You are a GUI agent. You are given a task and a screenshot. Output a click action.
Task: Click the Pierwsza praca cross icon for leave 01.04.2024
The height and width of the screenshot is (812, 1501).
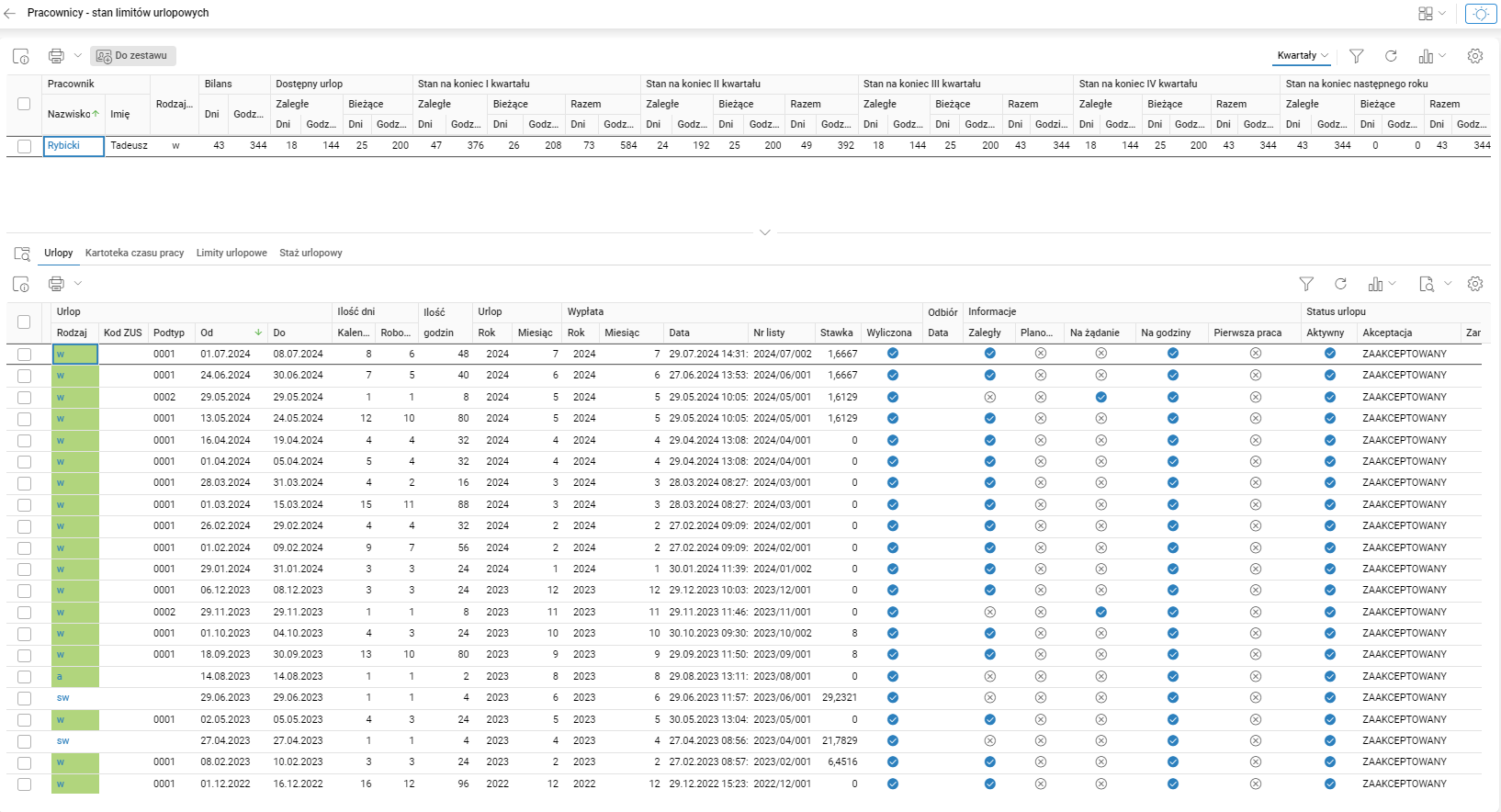coord(1256,461)
